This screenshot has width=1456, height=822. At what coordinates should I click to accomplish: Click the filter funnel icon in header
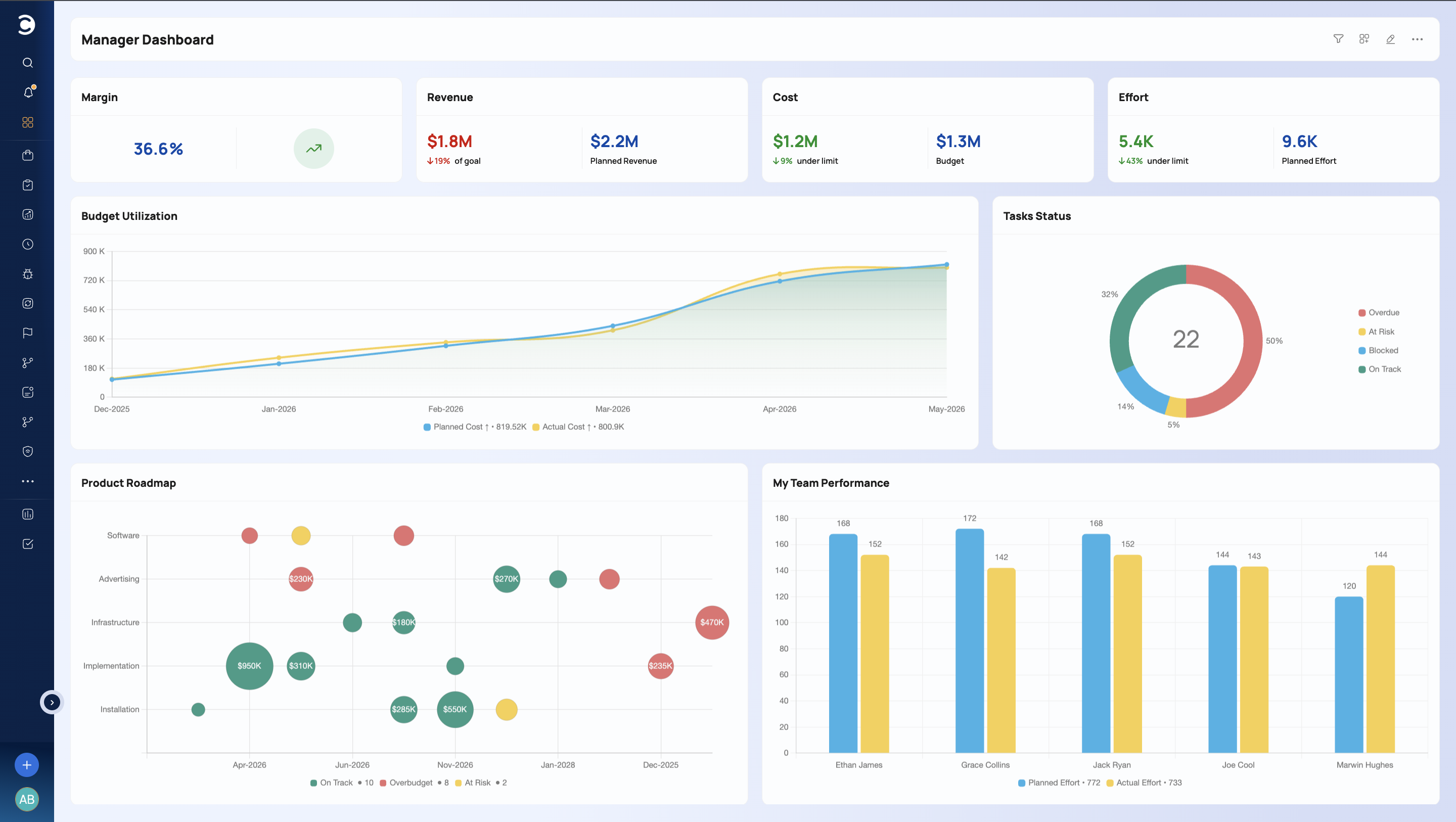pos(1338,39)
